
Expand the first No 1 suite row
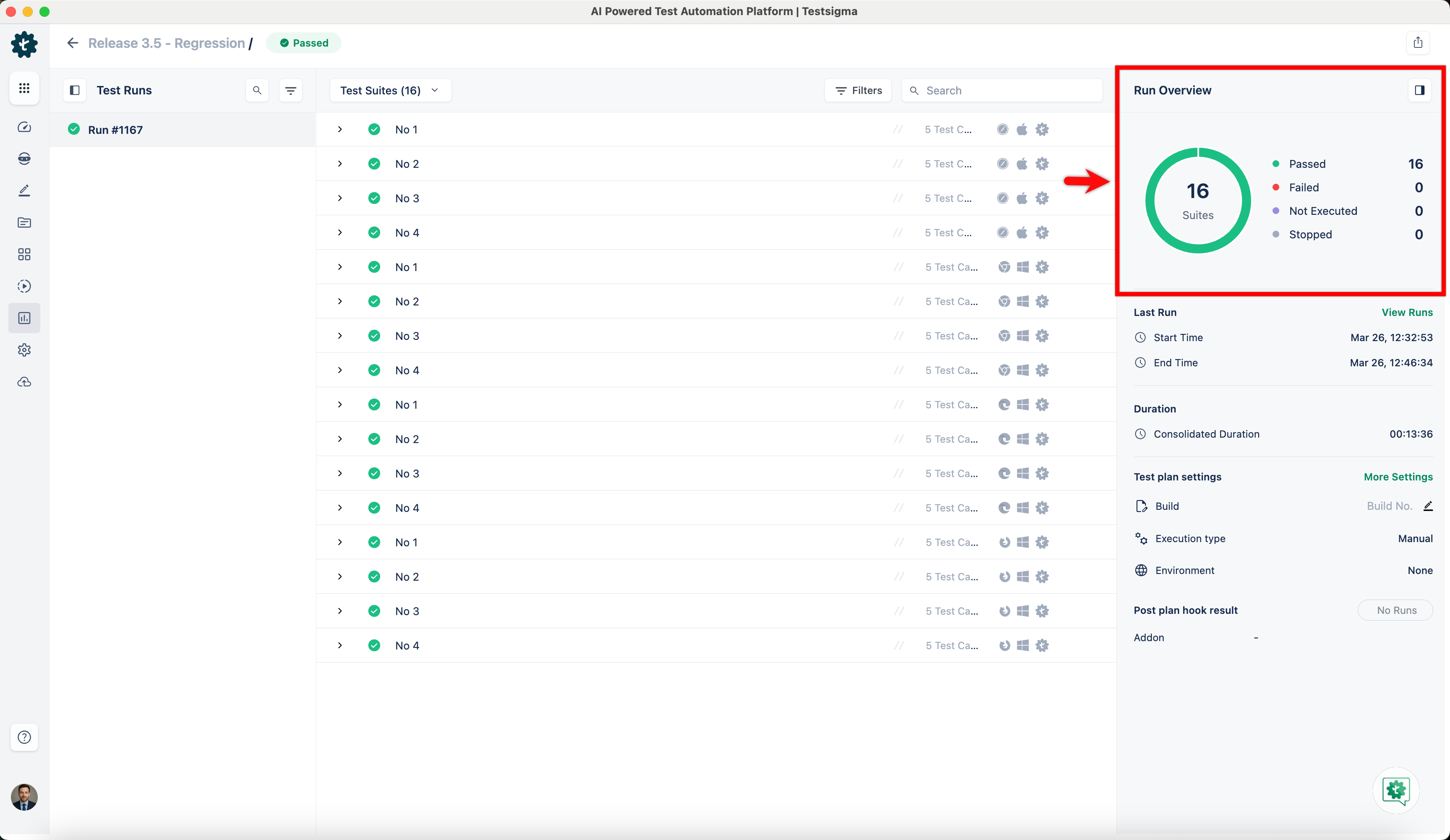pyautogui.click(x=340, y=130)
